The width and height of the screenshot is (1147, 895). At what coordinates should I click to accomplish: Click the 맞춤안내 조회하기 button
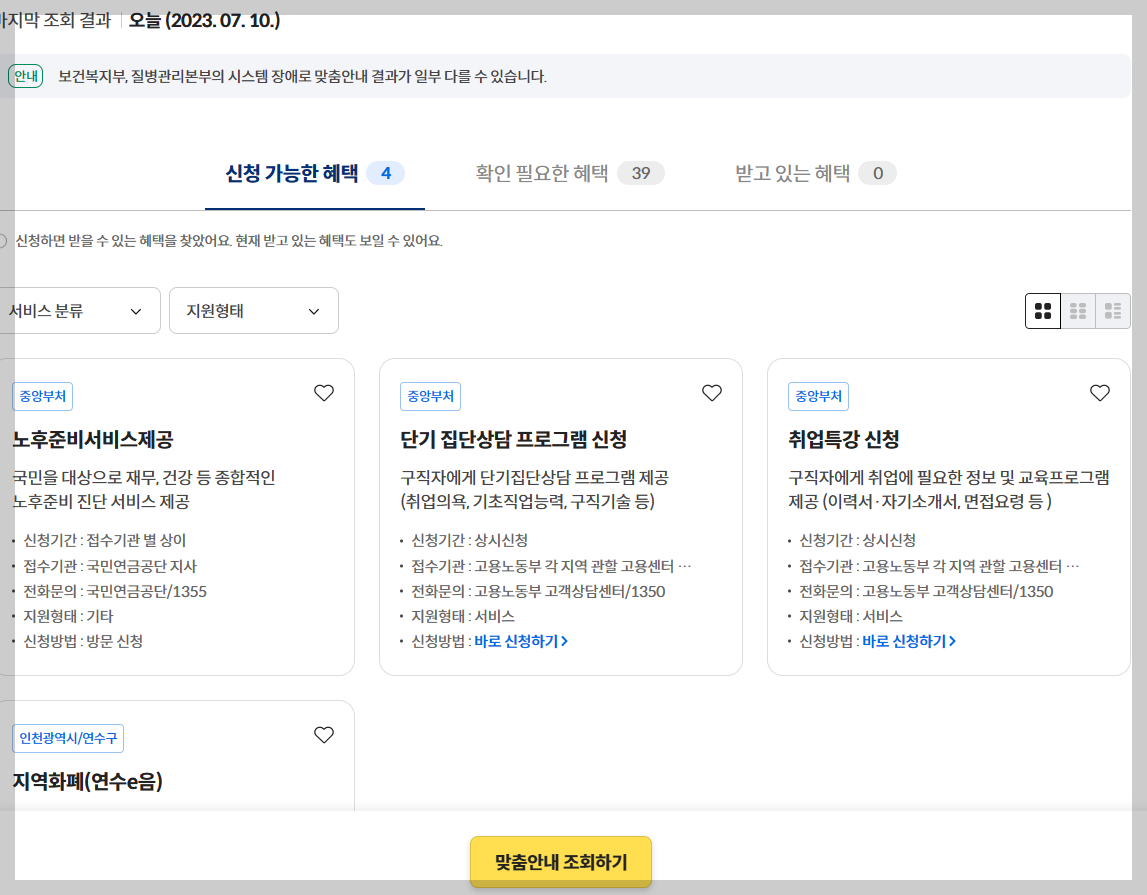coord(561,861)
